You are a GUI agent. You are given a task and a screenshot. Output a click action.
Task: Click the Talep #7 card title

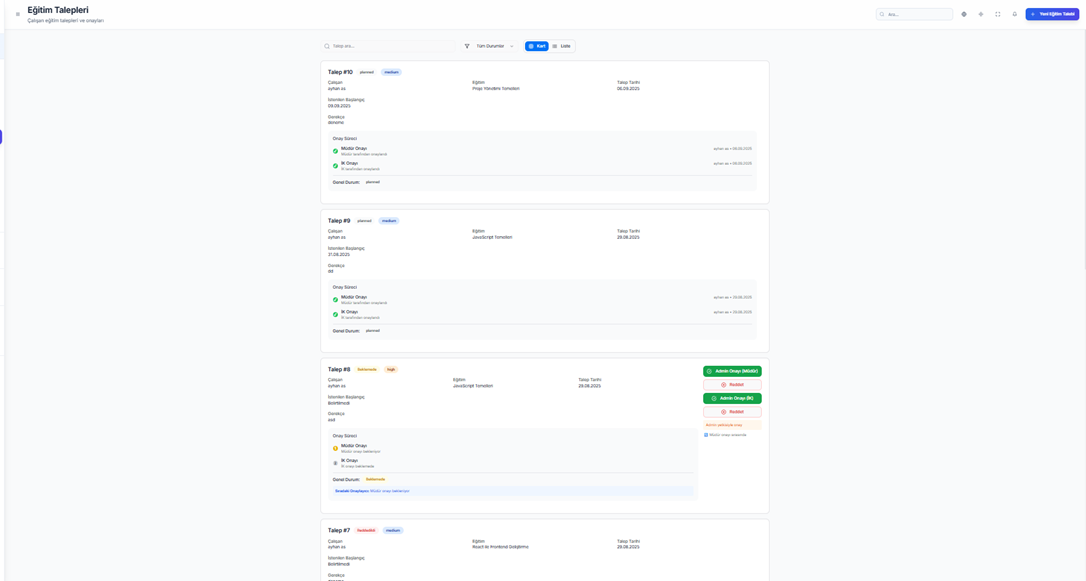click(x=339, y=530)
